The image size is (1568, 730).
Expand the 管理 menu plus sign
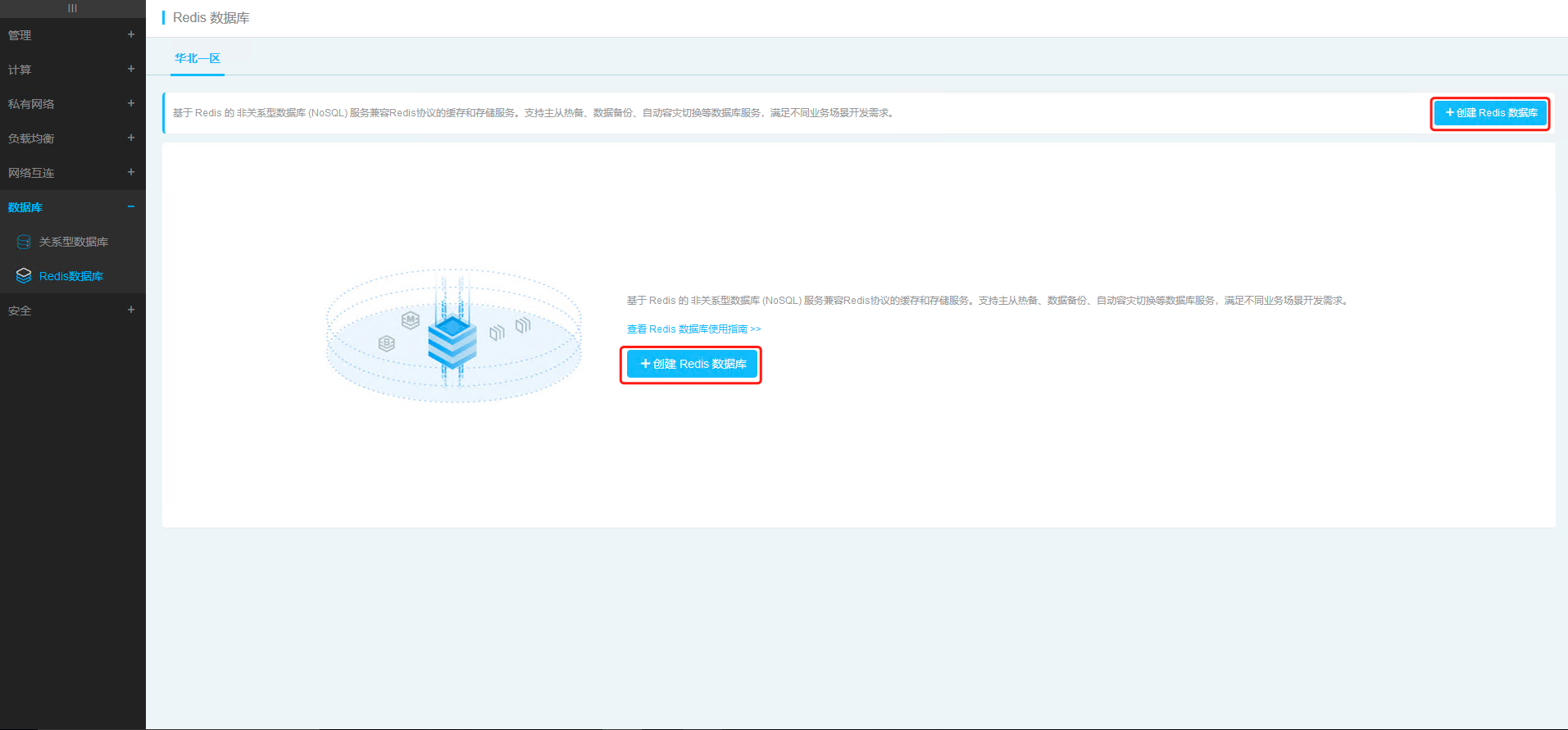point(131,34)
